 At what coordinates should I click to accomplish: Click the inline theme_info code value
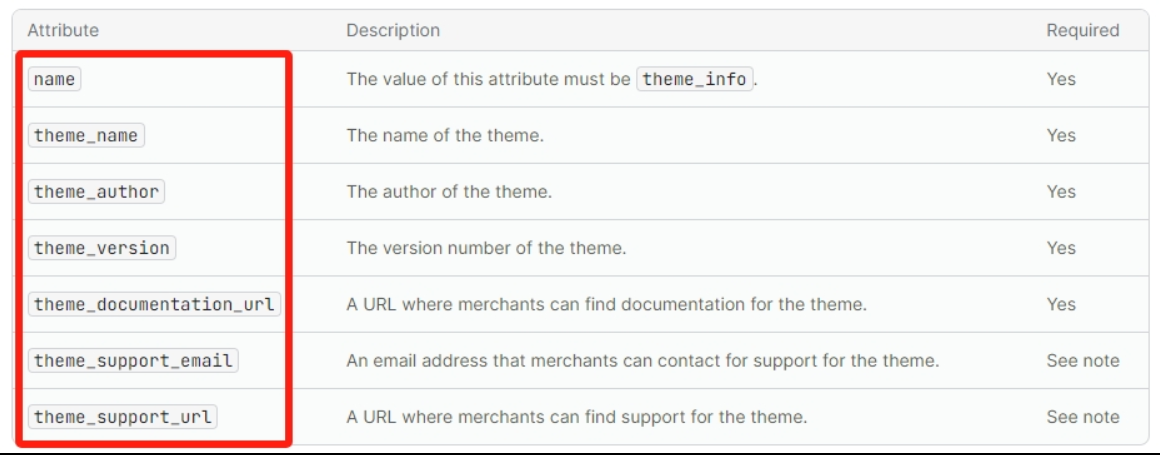(694, 80)
